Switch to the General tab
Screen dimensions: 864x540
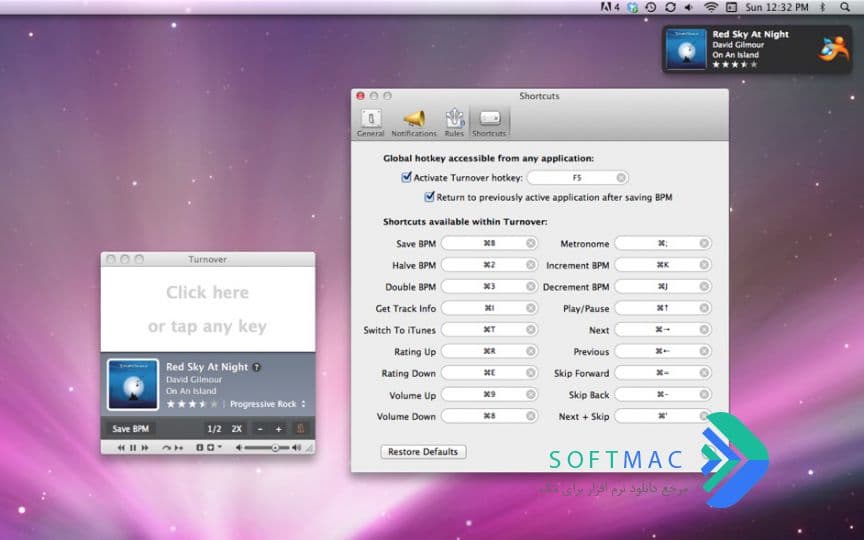[x=370, y=122]
